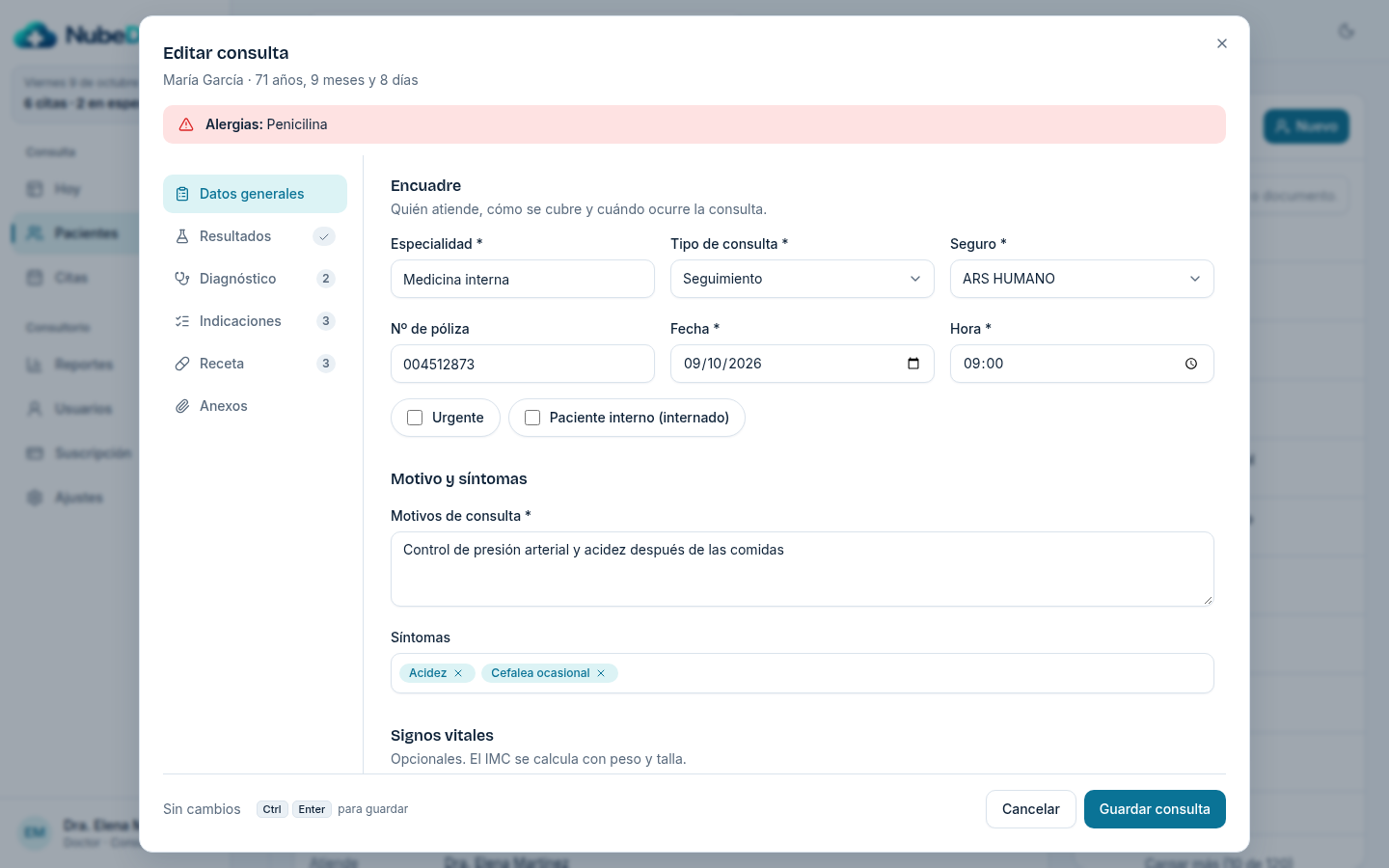Click the Diagnóstico stethoscope icon

coord(182,279)
